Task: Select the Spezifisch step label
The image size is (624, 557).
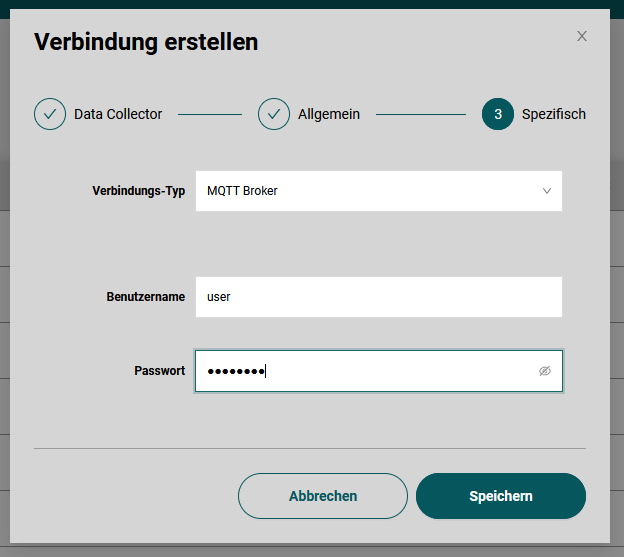Action: coord(554,114)
